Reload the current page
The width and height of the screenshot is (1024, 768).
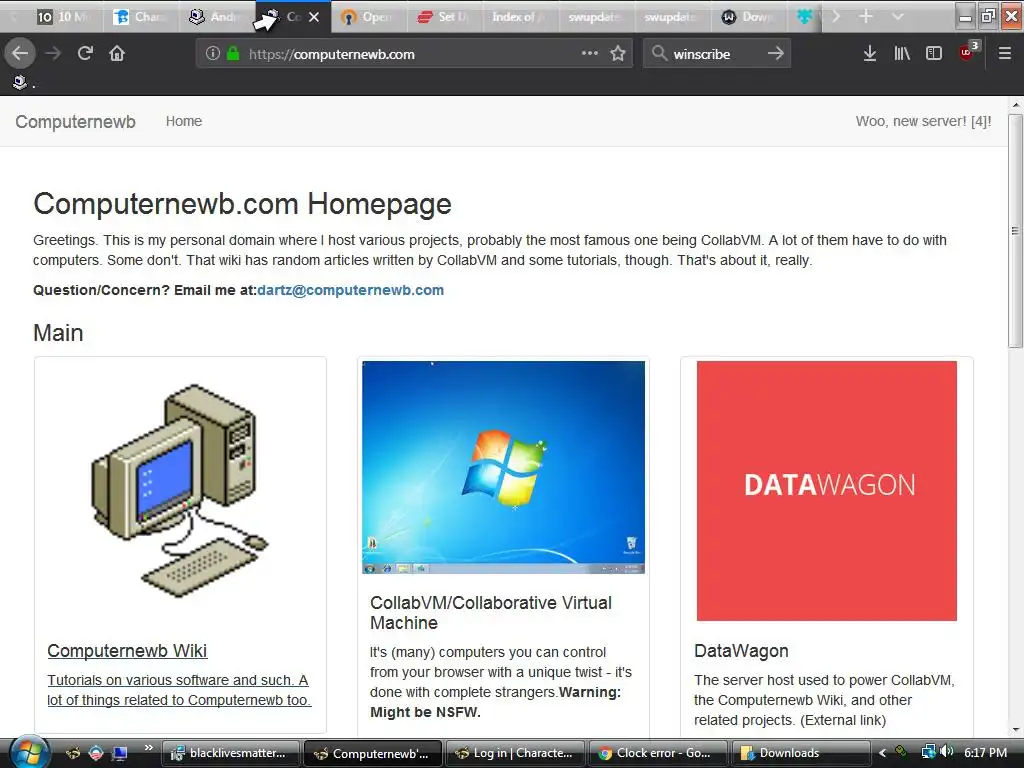coord(85,54)
